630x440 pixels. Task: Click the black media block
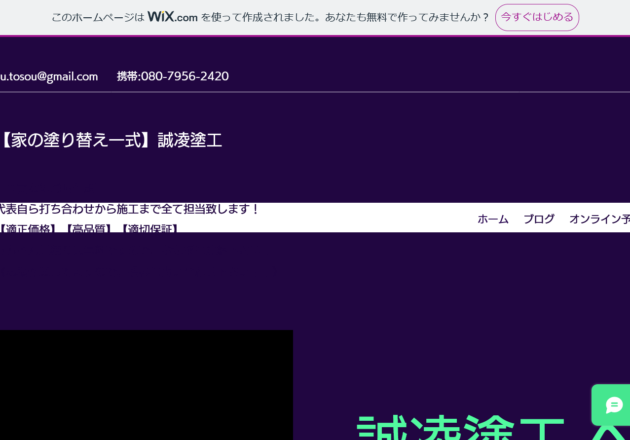(146, 385)
